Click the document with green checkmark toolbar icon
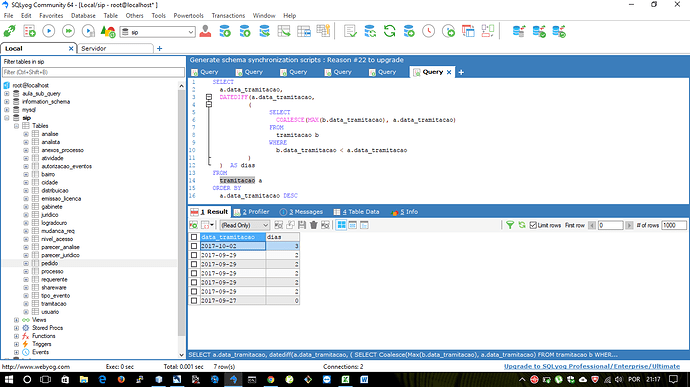The image size is (690, 387). pos(350,31)
